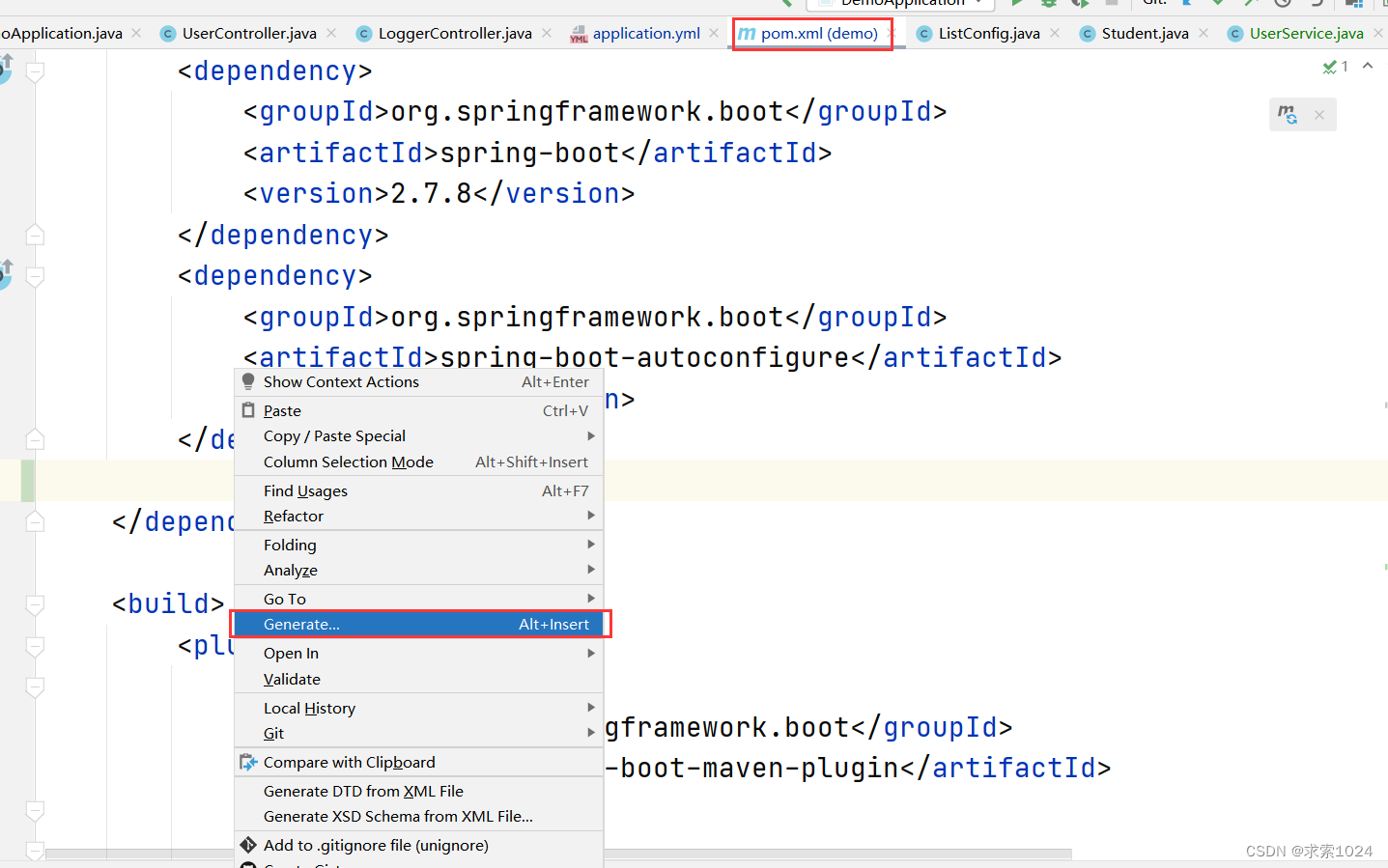Choose Validate from the context menu
The width and height of the screenshot is (1388, 868).
point(419,680)
